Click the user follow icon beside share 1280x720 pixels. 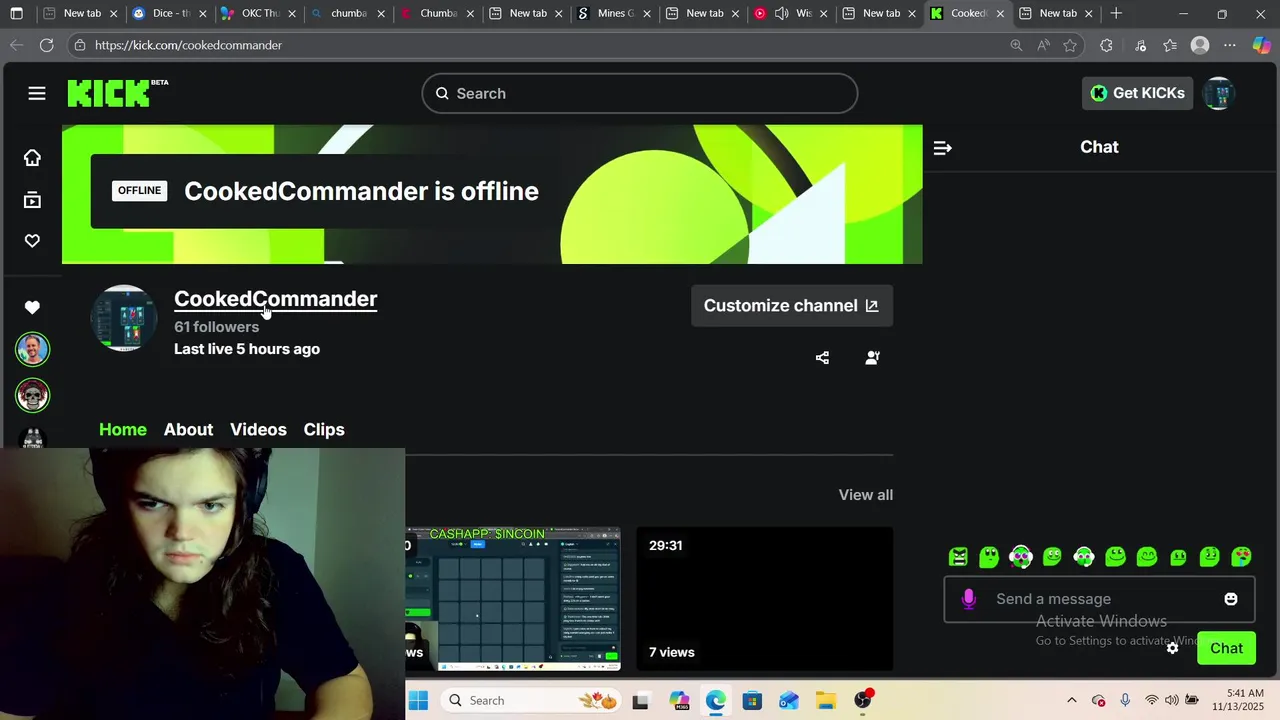click(872, 358)
